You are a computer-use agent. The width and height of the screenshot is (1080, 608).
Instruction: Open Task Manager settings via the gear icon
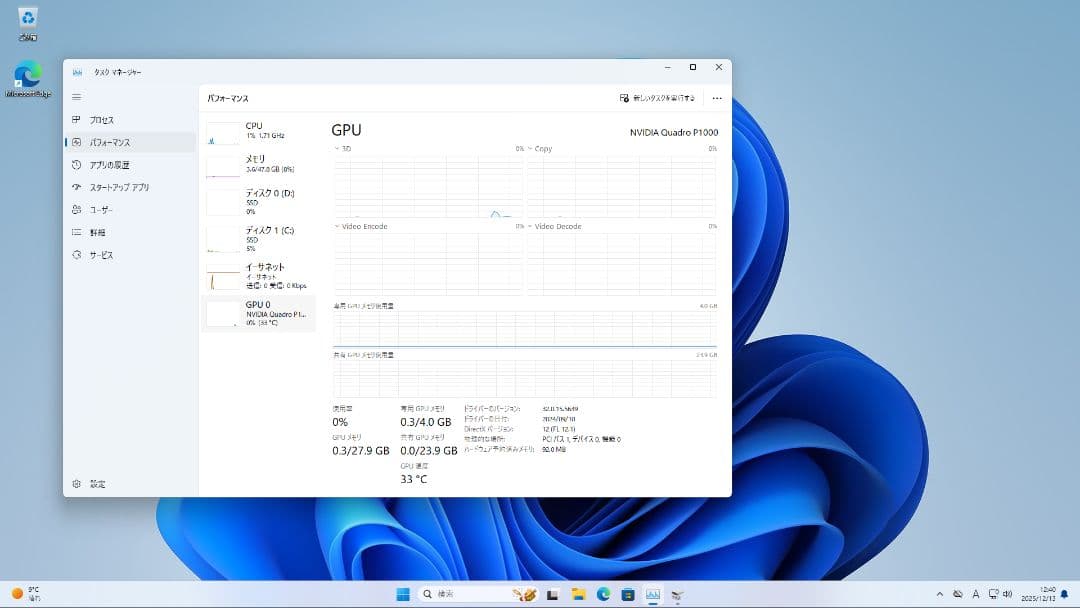pyautogui.click(x=77, y=483)
